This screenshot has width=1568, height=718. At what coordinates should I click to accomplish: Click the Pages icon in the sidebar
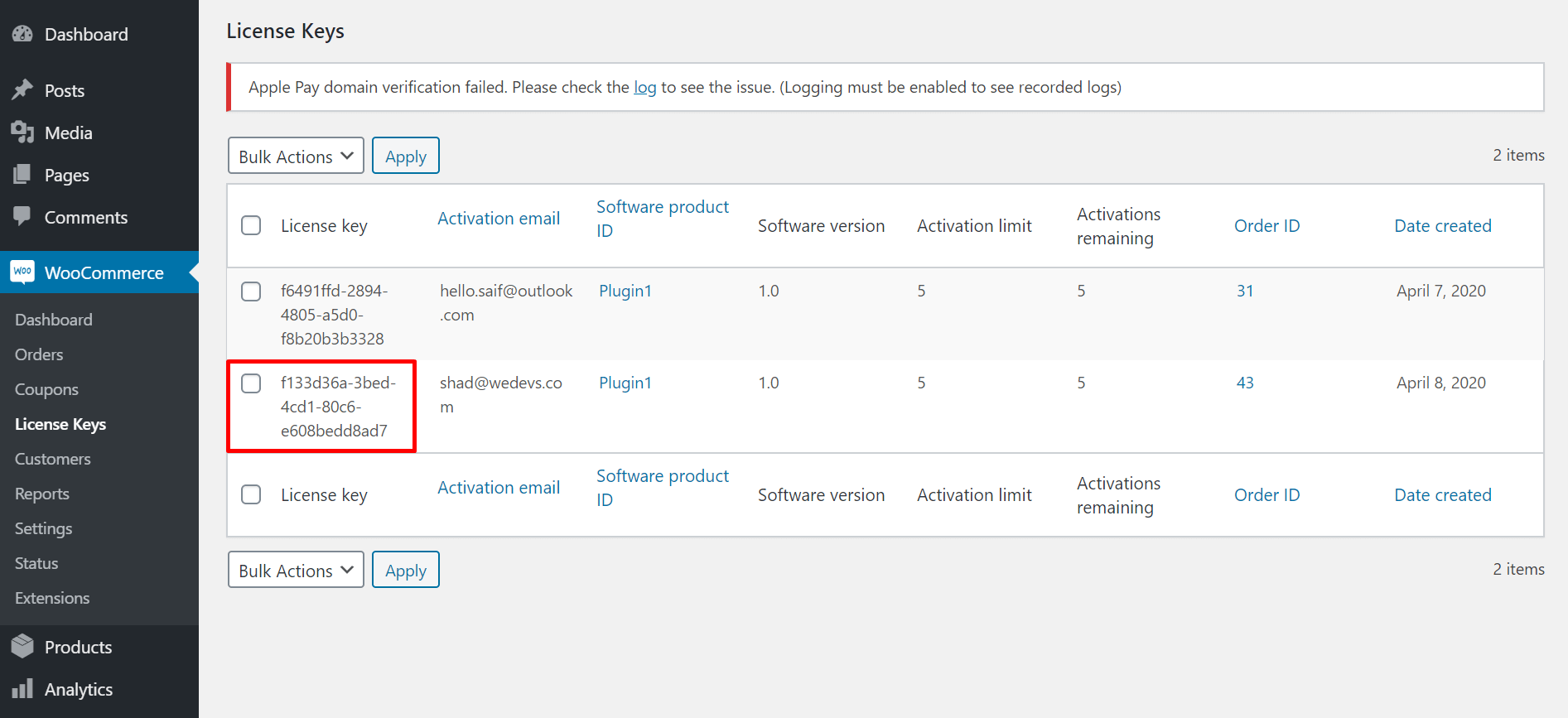[22, 174]
